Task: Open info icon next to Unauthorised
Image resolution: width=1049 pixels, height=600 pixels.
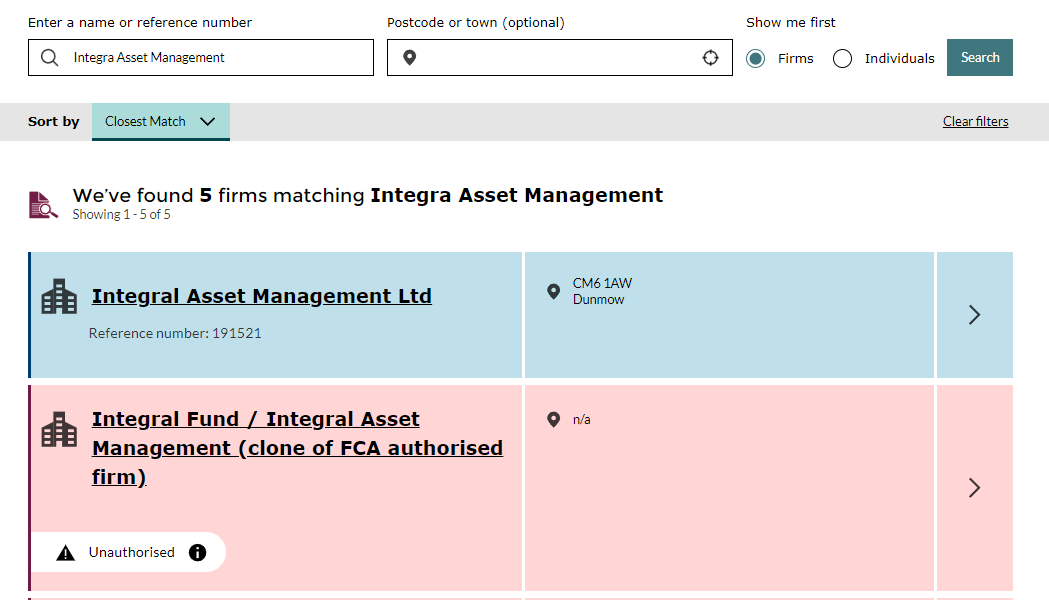Action: [x=197, y=553]
